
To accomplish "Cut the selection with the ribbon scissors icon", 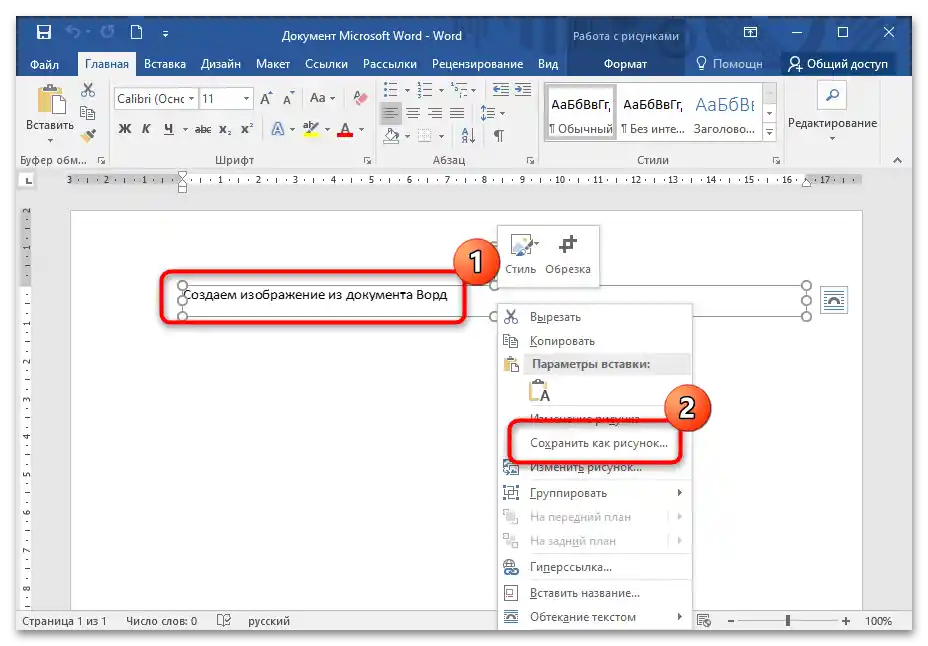I will (x=88, y=90).
